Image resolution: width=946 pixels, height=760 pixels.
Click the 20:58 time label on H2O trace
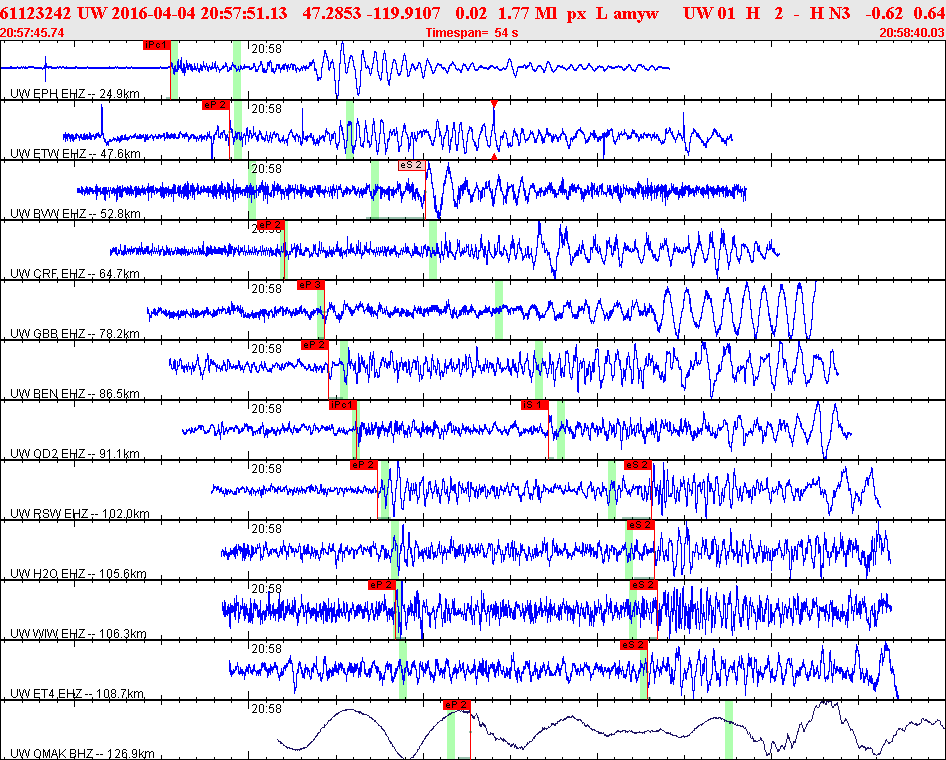(x=267, y=529)
